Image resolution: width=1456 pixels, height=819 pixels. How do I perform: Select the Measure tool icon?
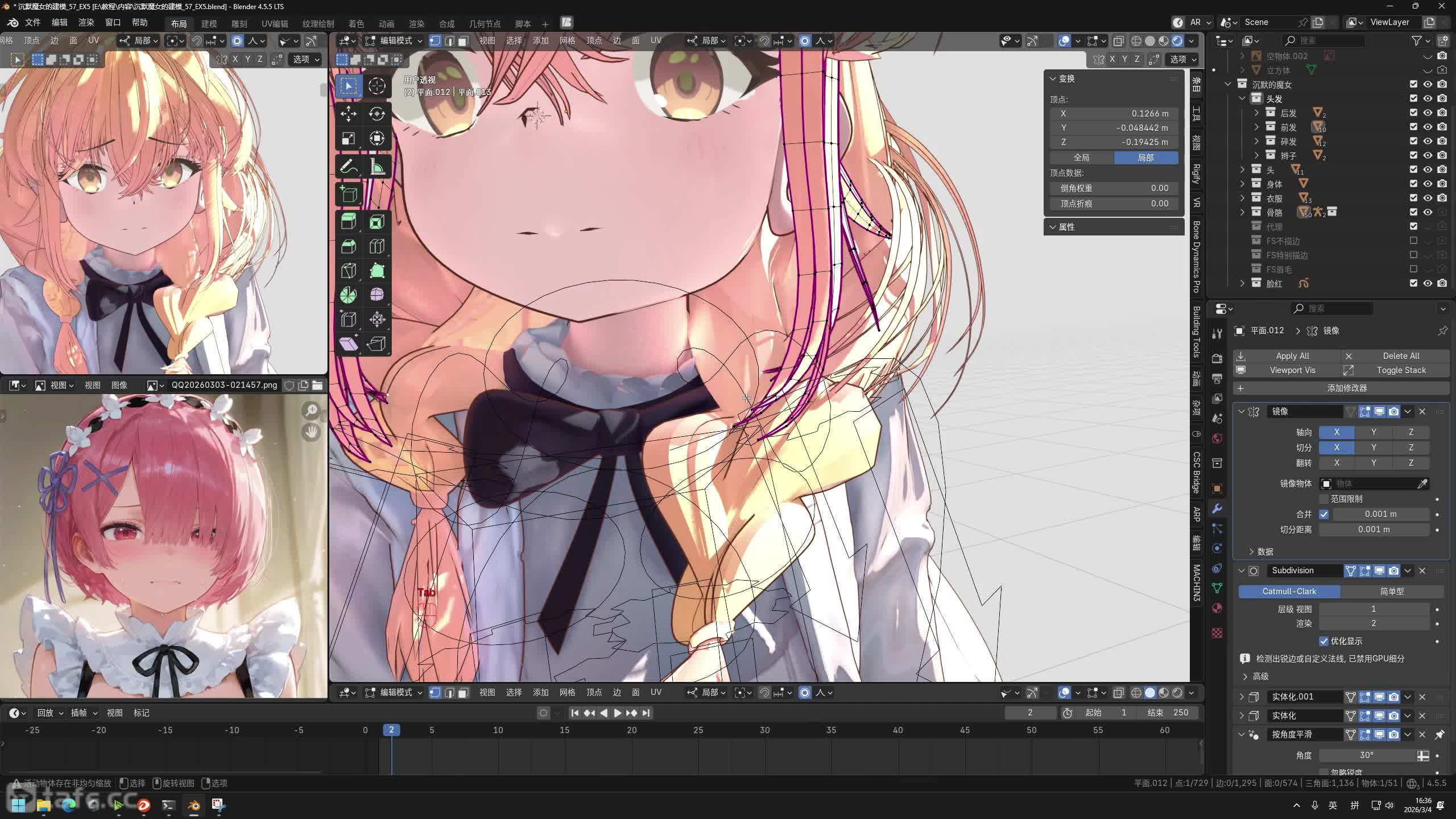(x=377, y=167)
